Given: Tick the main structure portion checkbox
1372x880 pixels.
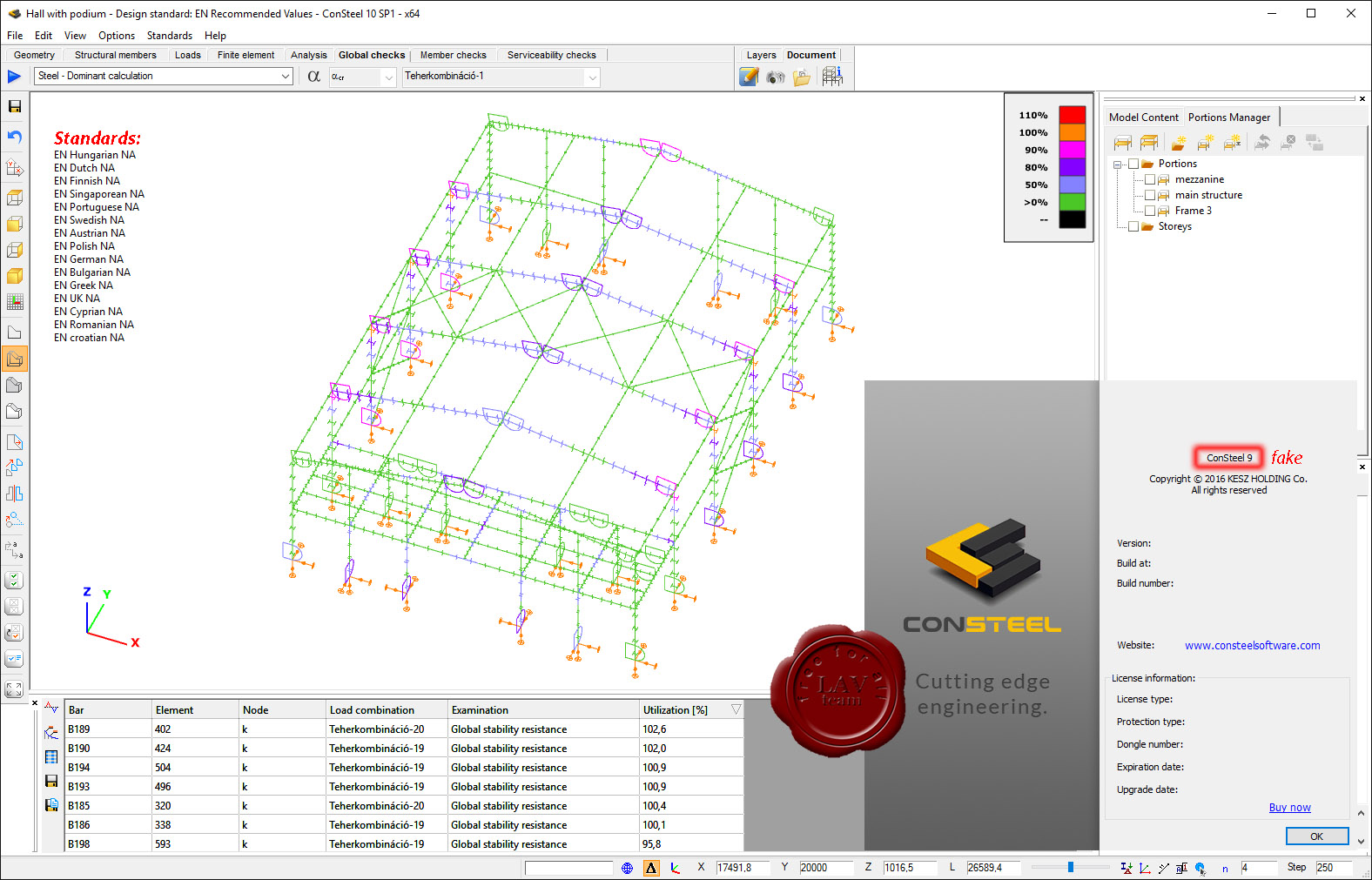Looking at the screenshot, I should [x=1150, y=195].
